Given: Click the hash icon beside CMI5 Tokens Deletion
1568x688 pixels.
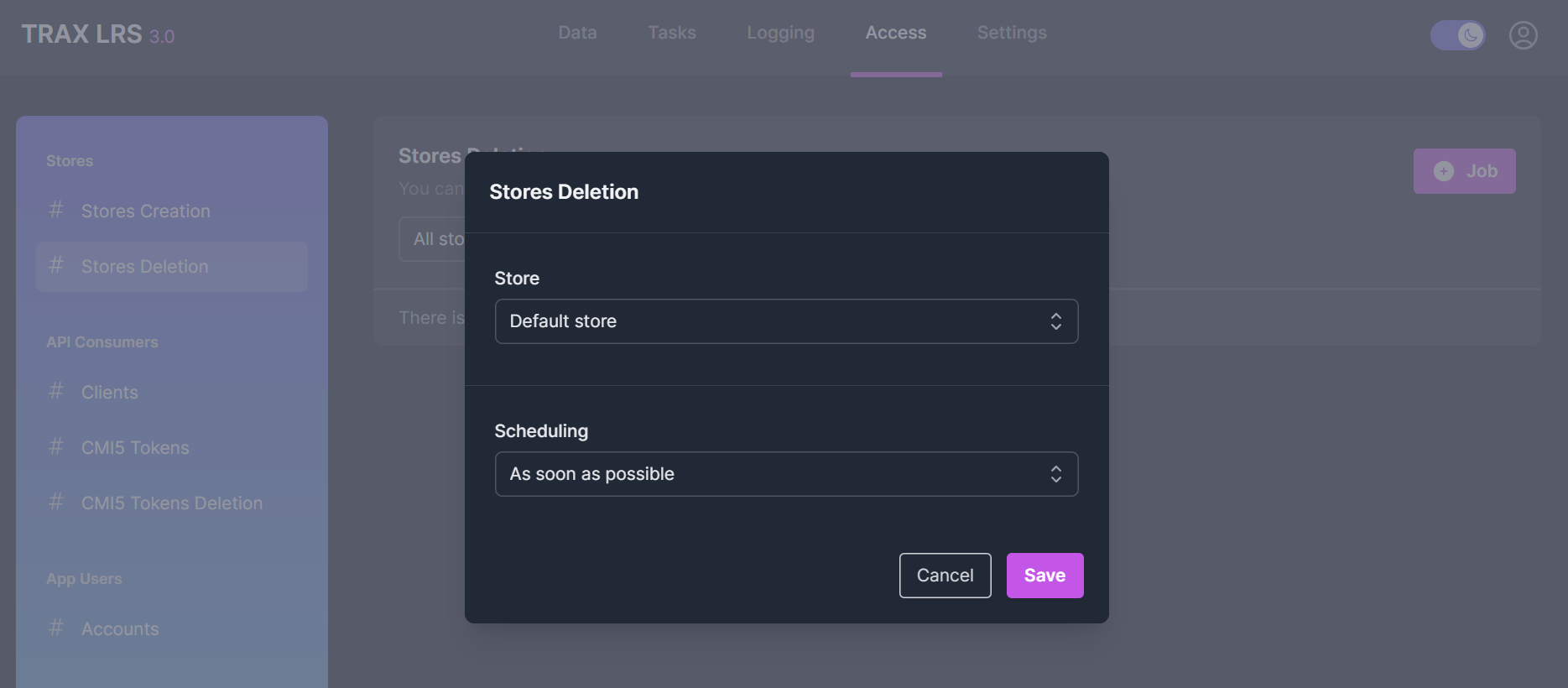Looking at the screenshot, I should pyautogui.click(x=56, y=502).
